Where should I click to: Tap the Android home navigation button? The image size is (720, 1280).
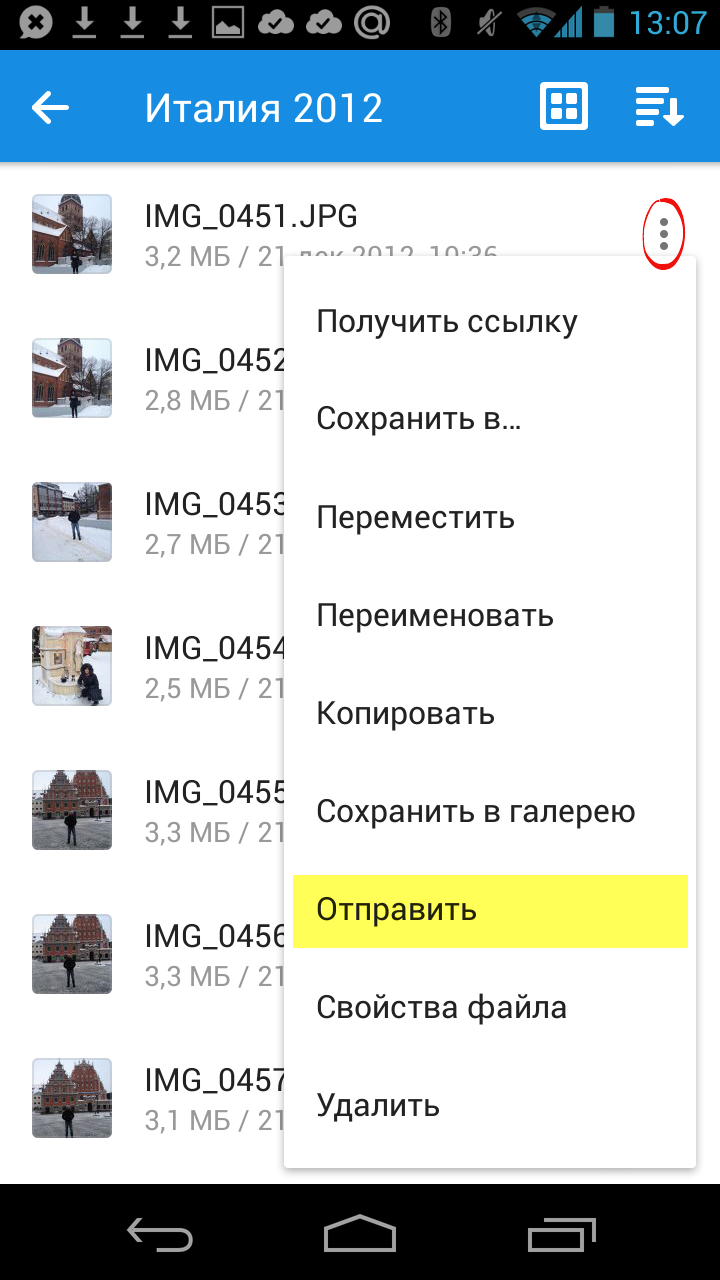tap(360, 1232)
